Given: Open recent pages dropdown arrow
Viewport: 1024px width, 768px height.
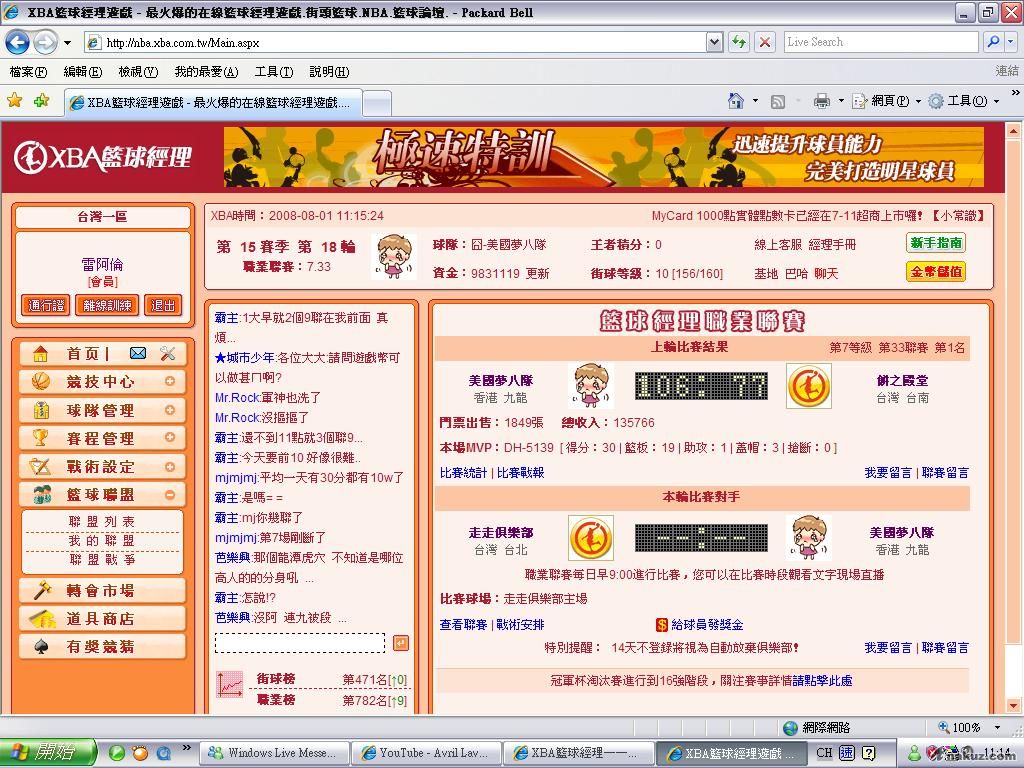Looking at the screenshot, I should (x=67, y=43).
